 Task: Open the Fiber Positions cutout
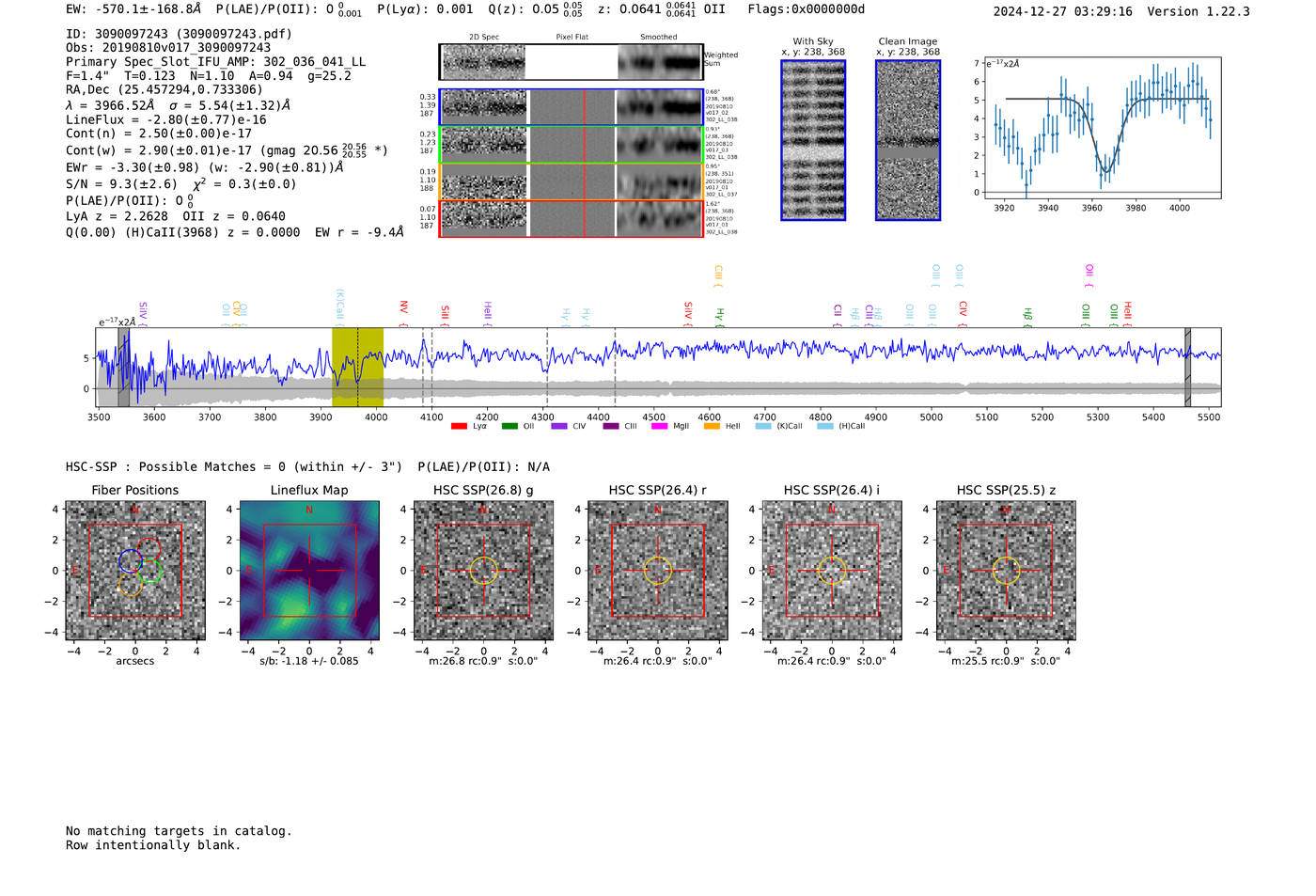pyautogui.click(x=134, y=570)
